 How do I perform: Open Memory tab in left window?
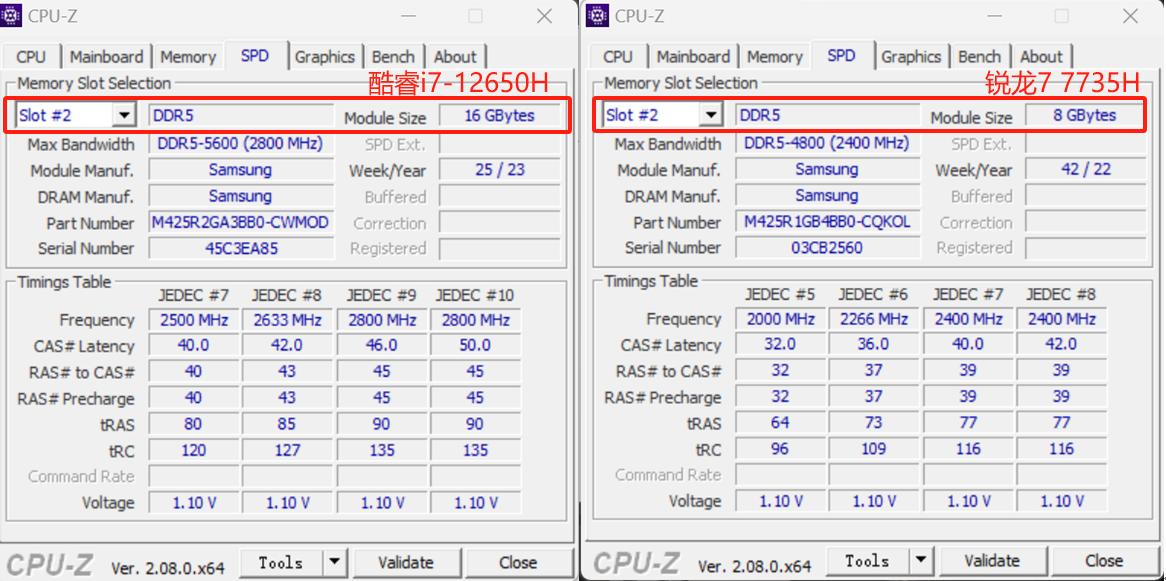pos(188,57)
